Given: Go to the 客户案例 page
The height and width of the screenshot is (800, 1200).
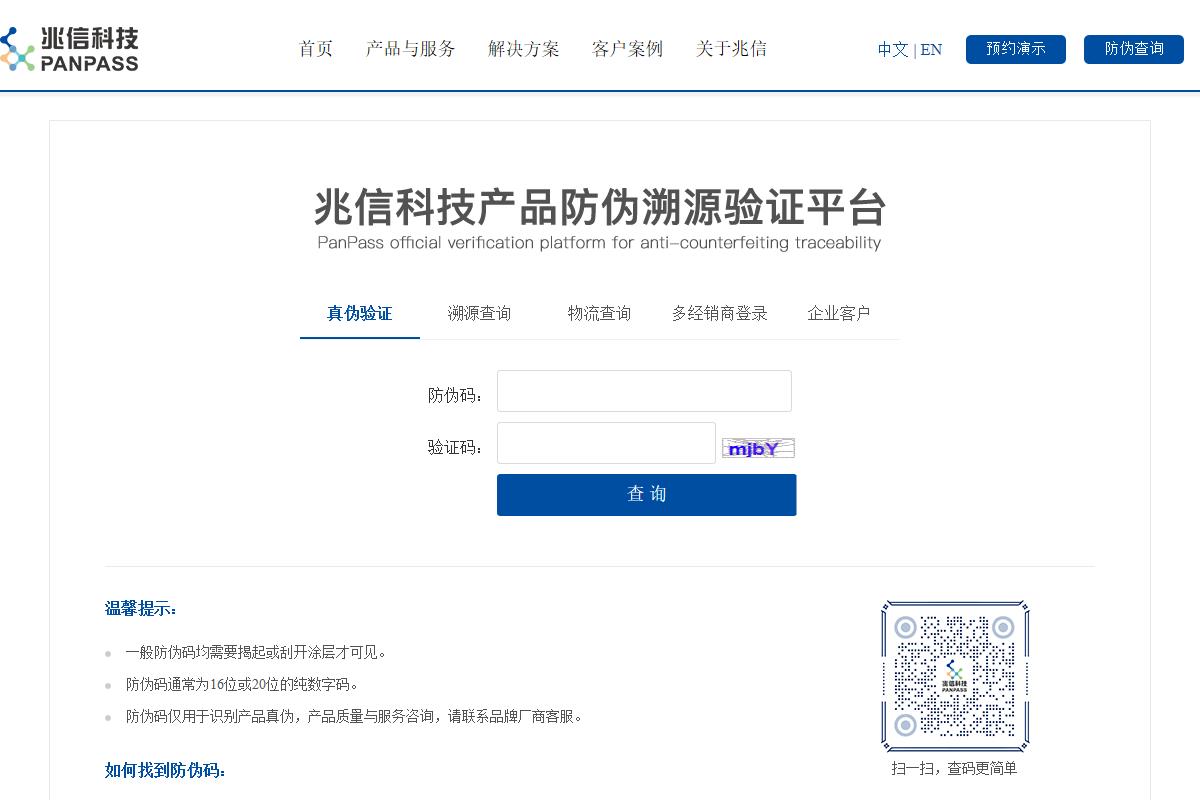Looking at the screenshot, I should (x=627, y=49).
